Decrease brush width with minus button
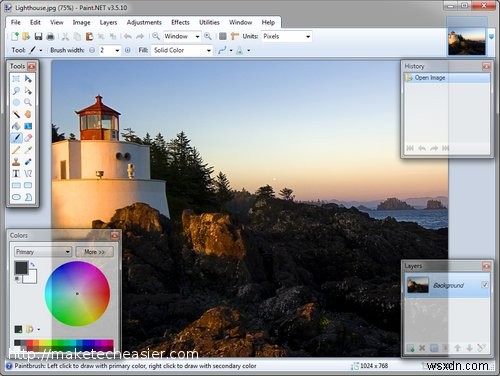 [x=92, y=50]
